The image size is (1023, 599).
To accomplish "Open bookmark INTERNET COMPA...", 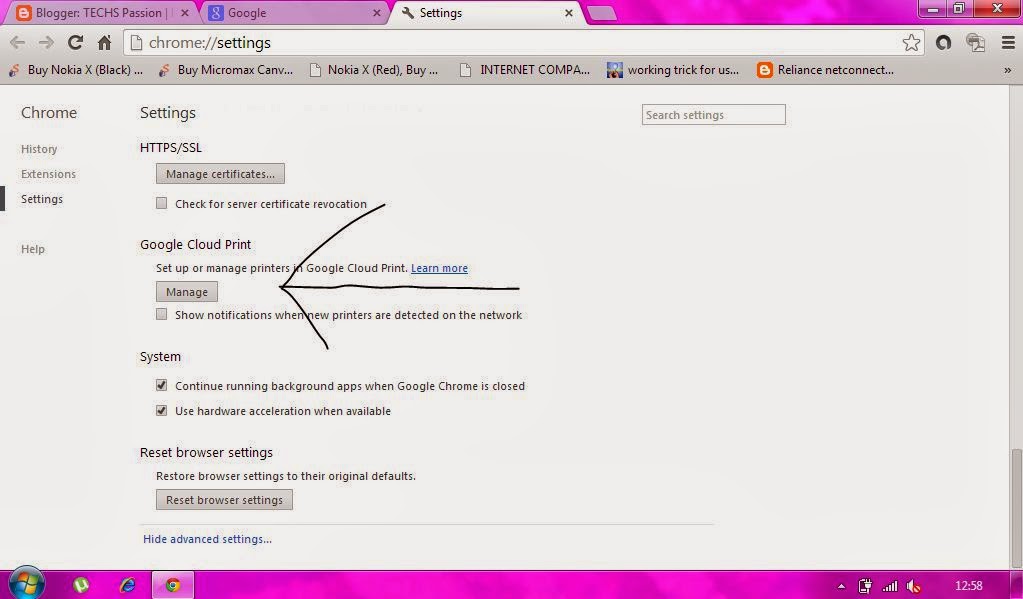I will click(x=526, y=70).
